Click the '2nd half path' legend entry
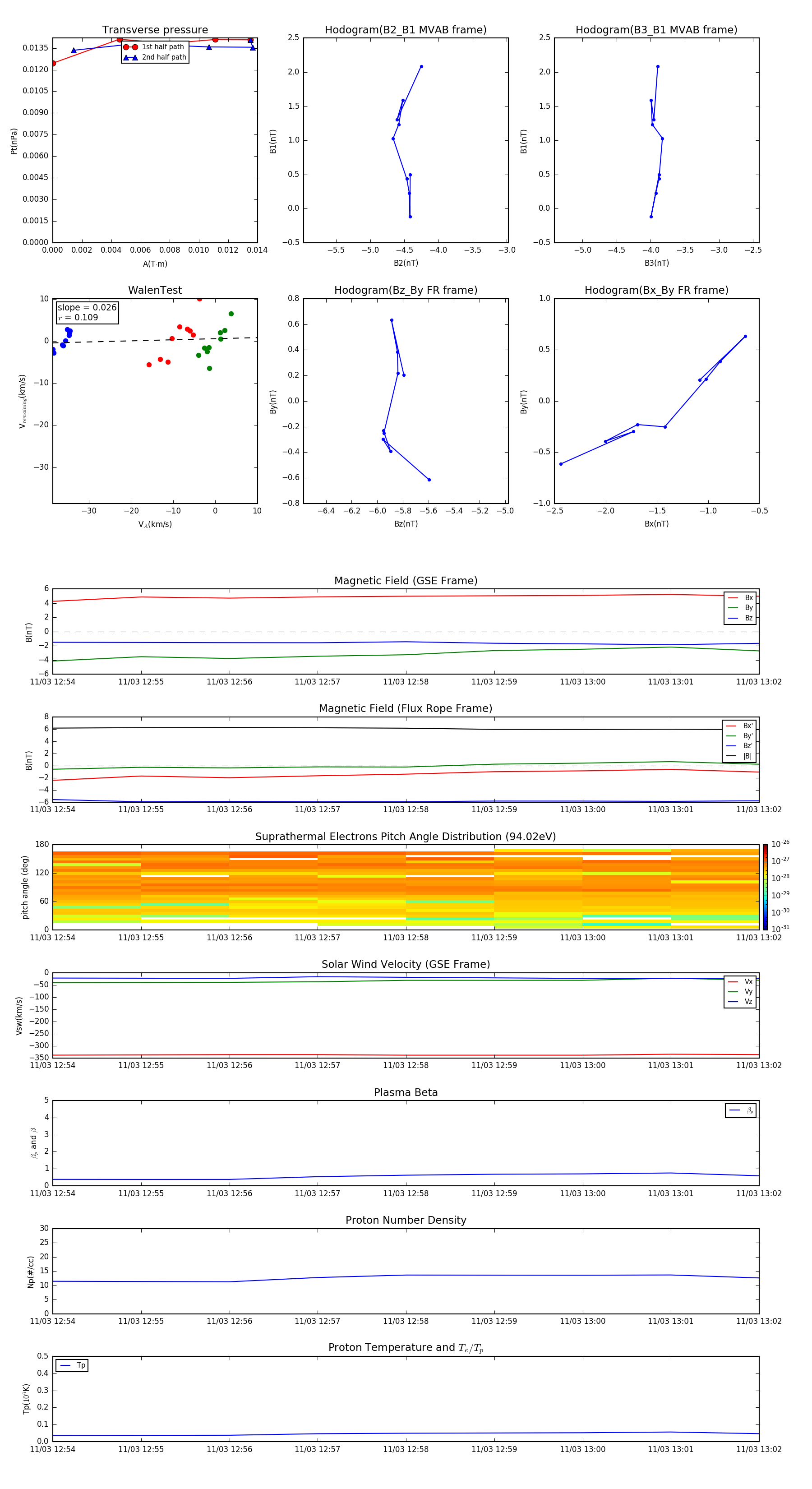Screen dimensions: 812x1489 click(x=154, y=57)
